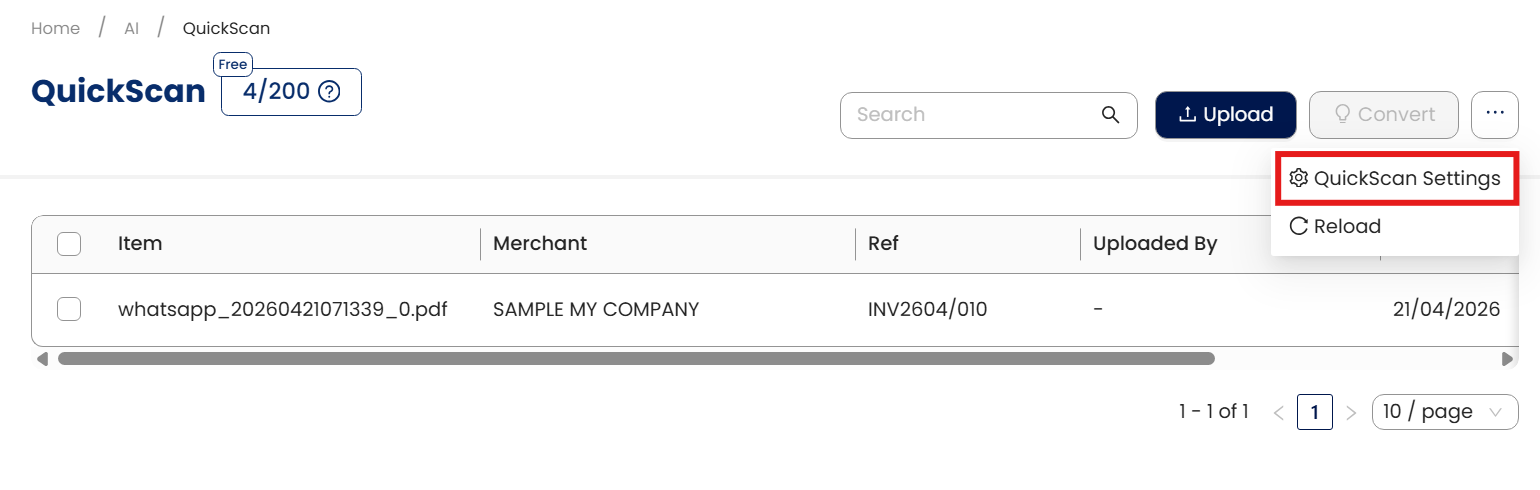Viewport: 1540px width, 490px height.
Task: Go to next page arrow
Action: (x=1351, y=412)
